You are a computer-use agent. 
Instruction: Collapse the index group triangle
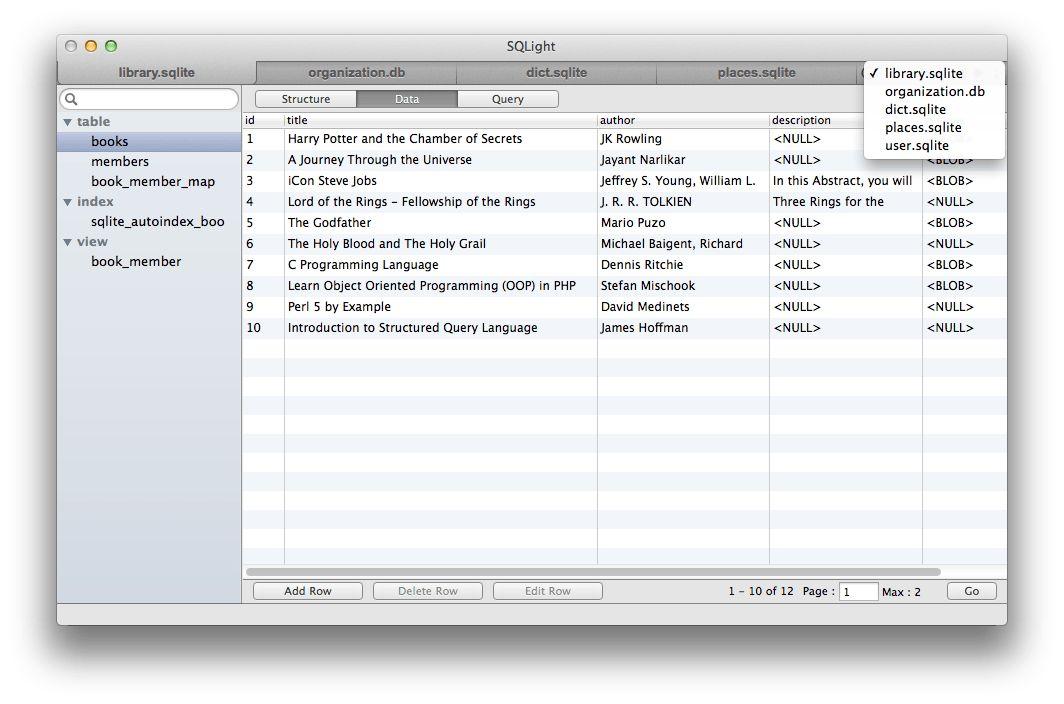point(67,202)
